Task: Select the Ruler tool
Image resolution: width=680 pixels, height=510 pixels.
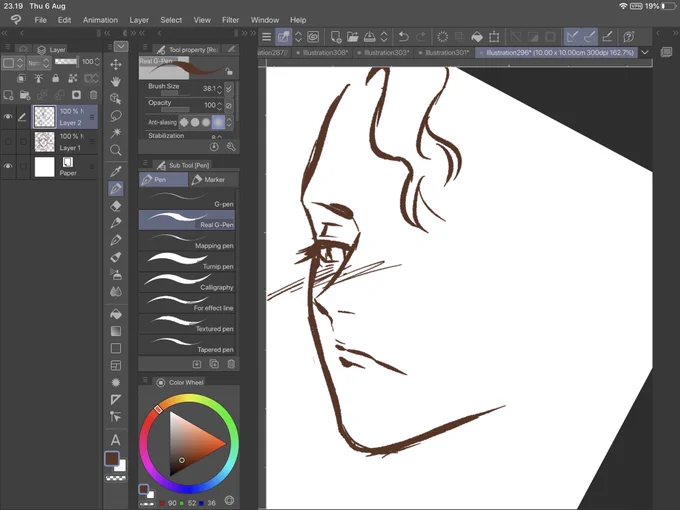Action: click(x=116, y=399)
